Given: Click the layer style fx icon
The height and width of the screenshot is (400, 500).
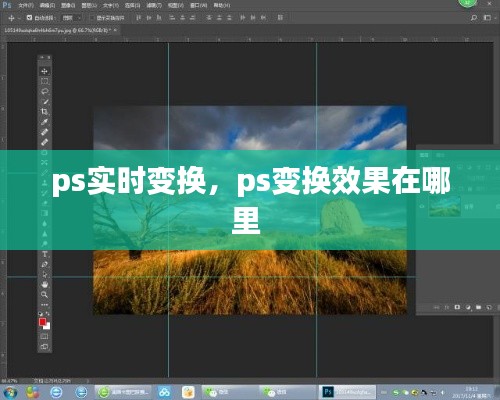Looking at the screenshot, I should click(x=447, y=307).
